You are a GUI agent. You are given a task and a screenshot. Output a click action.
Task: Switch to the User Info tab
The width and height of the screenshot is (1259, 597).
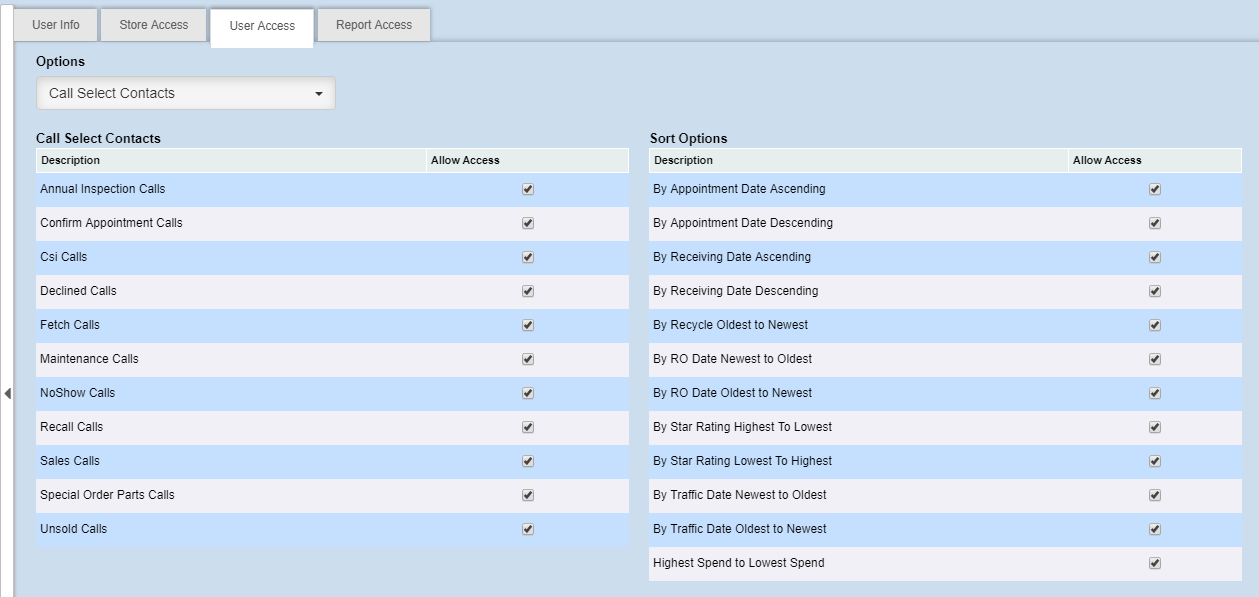[x=56, y=25]
